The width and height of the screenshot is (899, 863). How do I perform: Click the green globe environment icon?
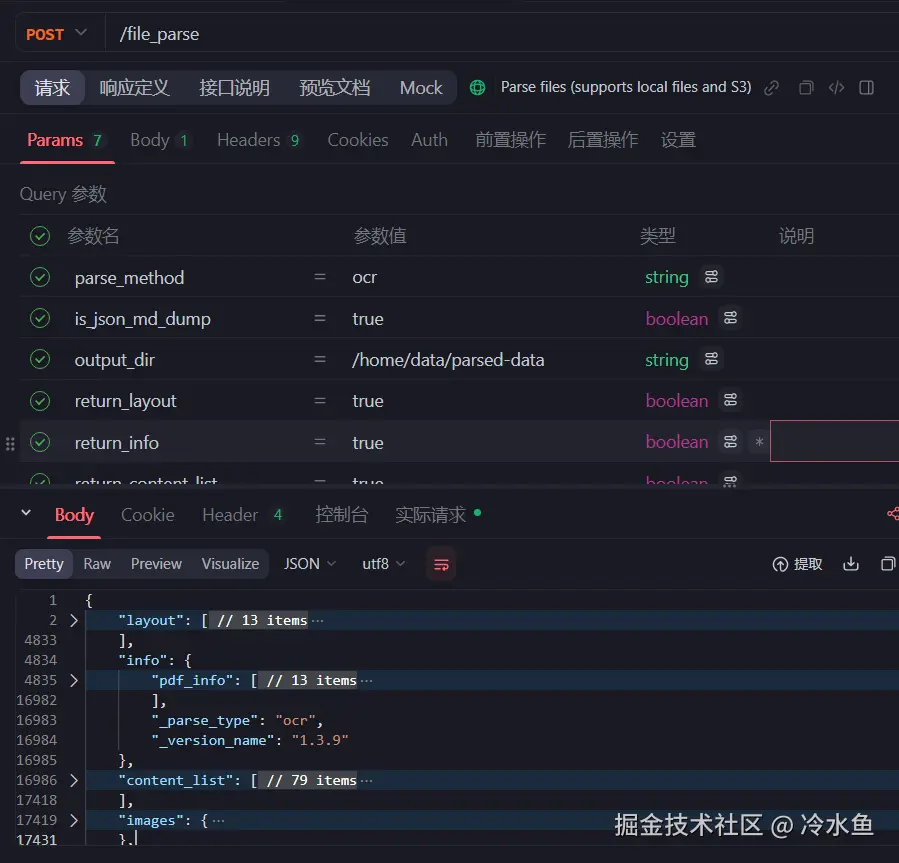[477, 88]
